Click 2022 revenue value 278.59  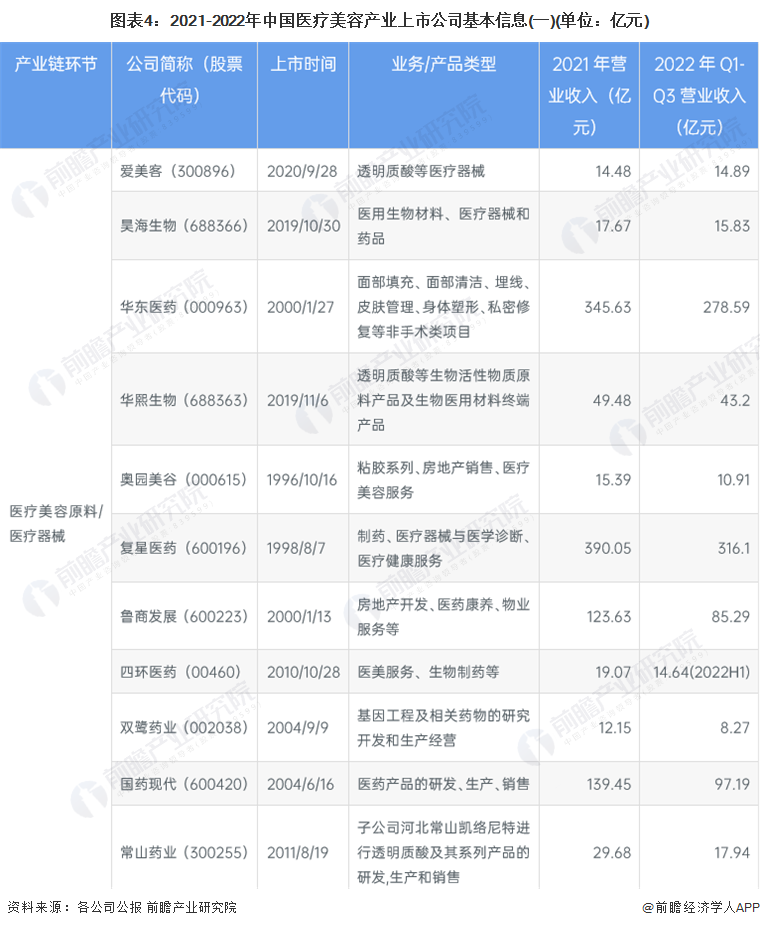[x=726, y=307]
